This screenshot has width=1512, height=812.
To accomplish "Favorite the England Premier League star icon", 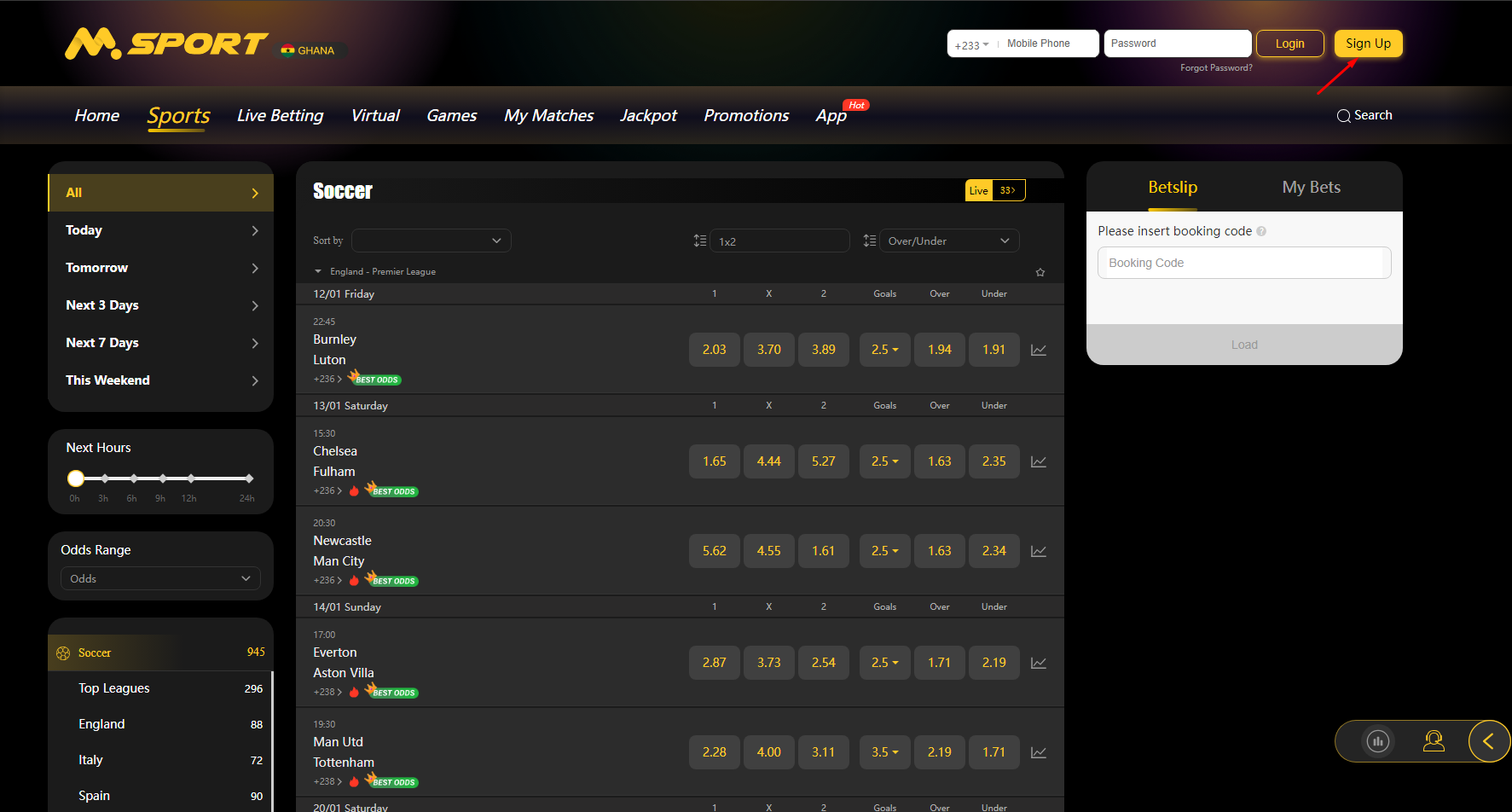I will coord(1040,272).
